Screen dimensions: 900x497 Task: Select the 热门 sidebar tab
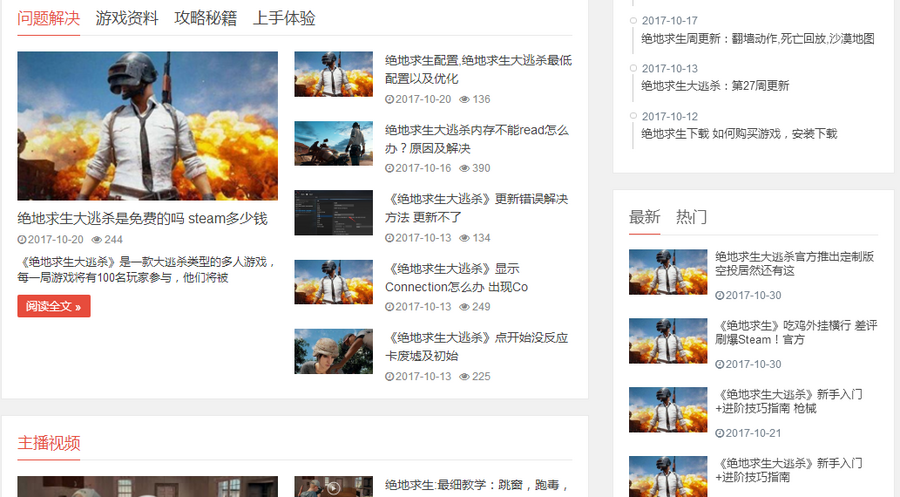coord(691,217)
